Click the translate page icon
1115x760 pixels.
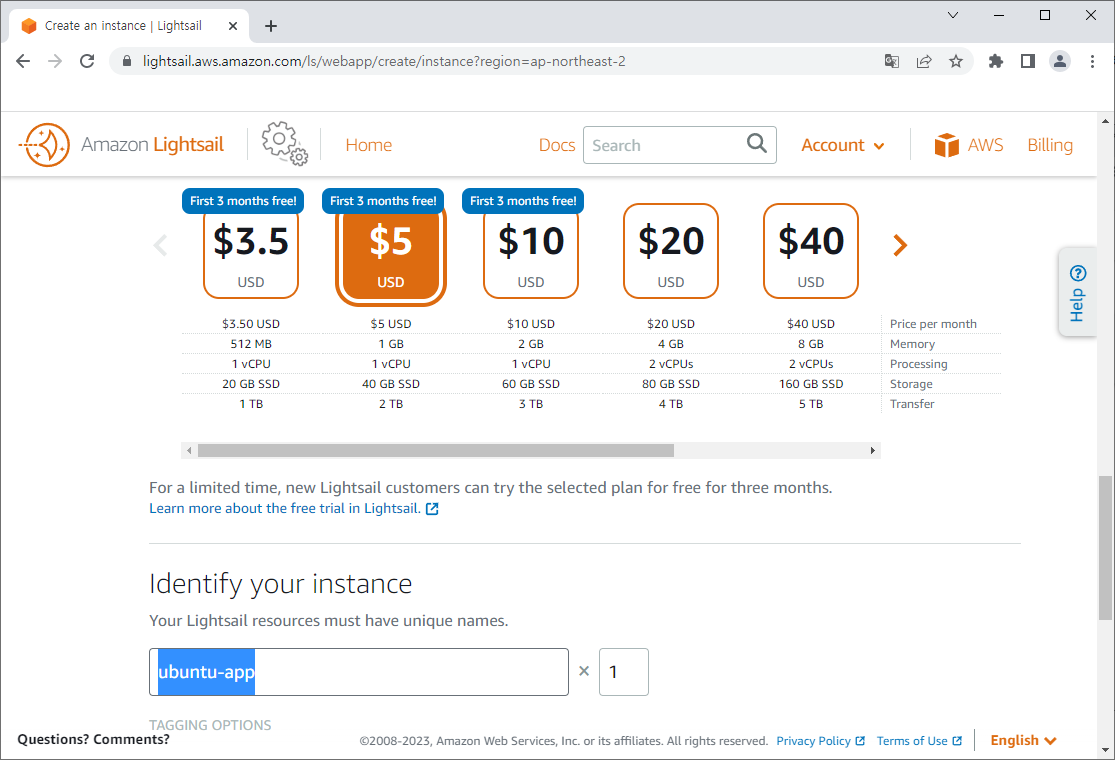892,61
